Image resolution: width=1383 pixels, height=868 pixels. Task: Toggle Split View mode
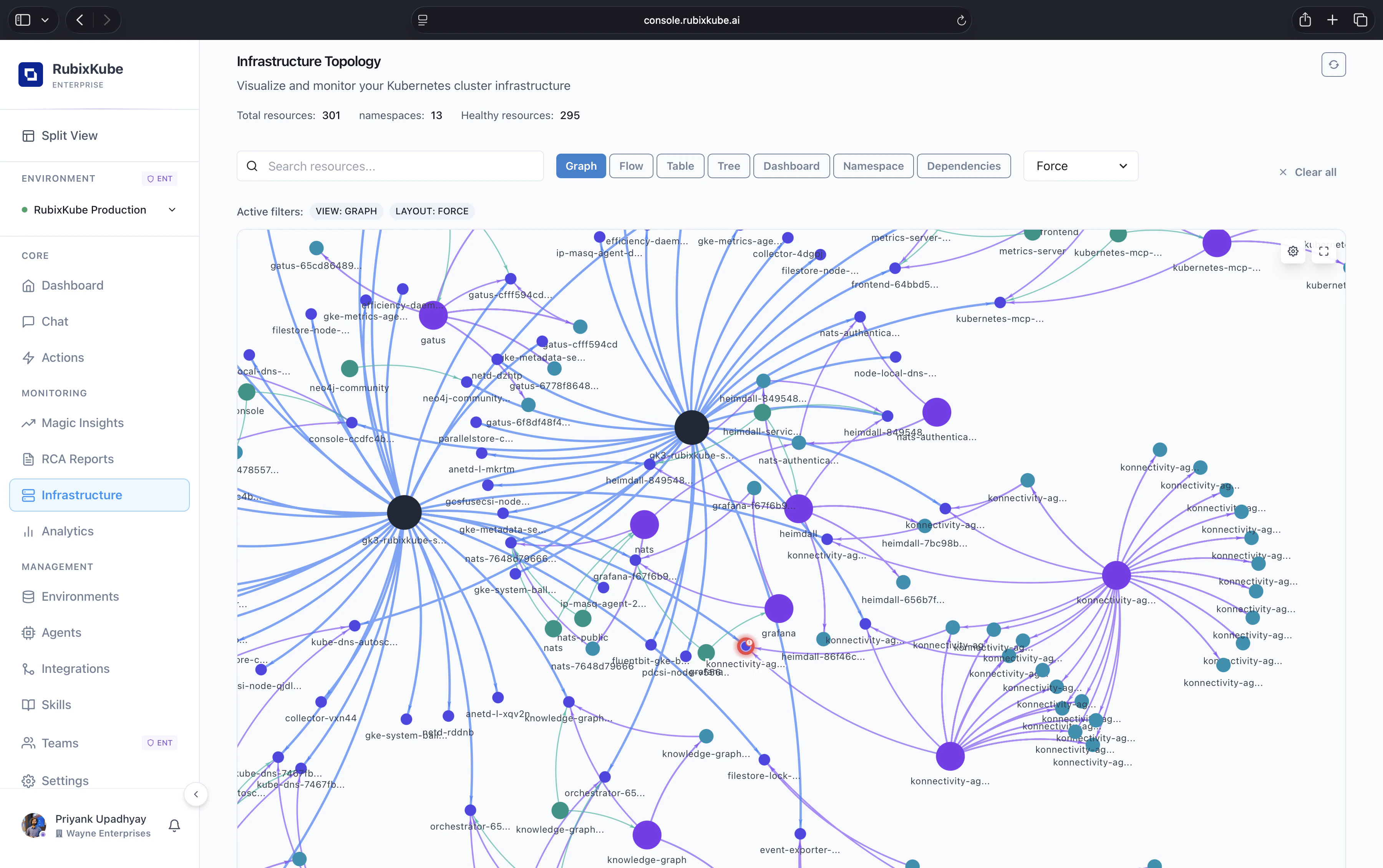click(x=69, y=136)
